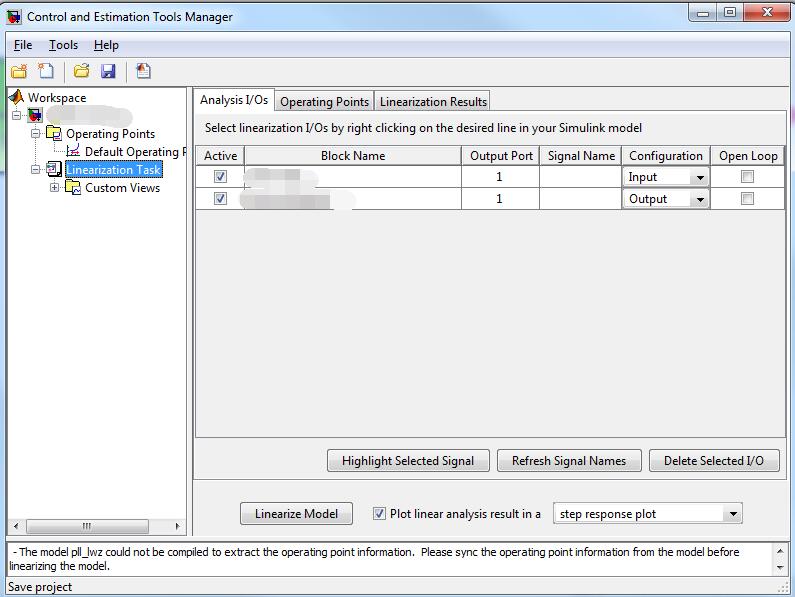Viewport: 795px width, 597px height.
Task: Open the Help menu
Action: [x=106, y=45]
